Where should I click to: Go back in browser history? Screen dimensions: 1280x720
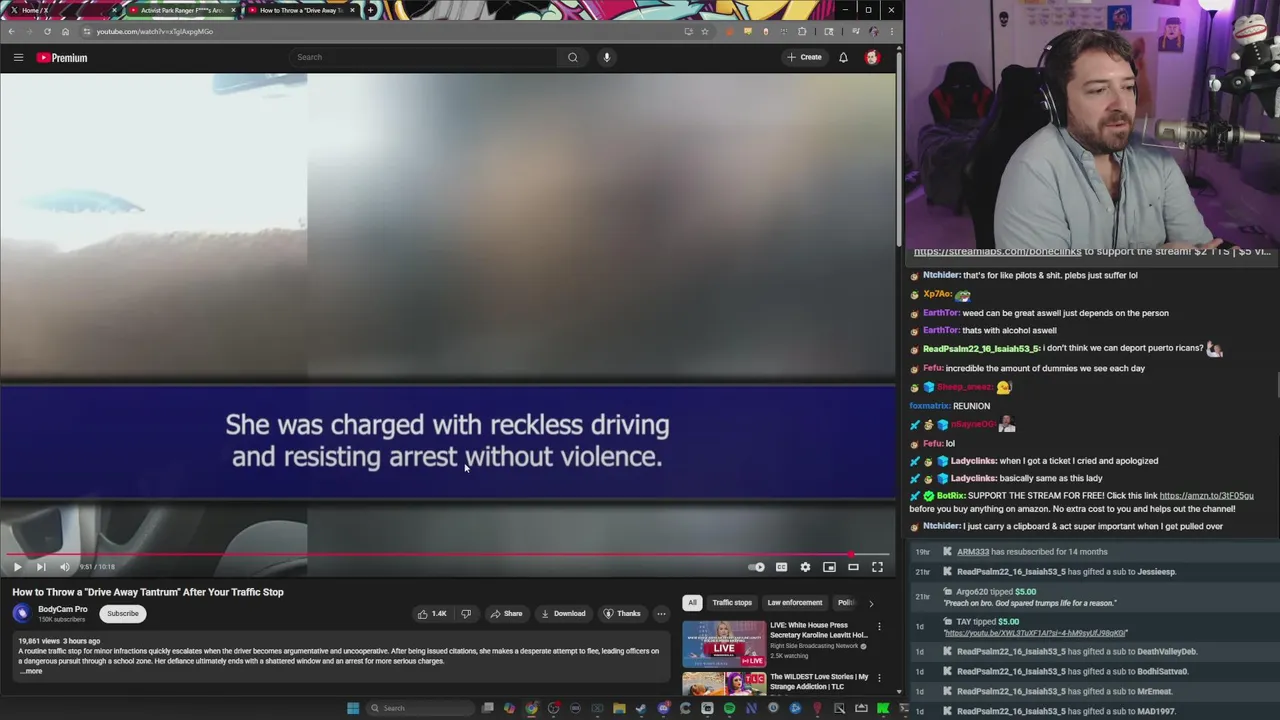[x=11, y=31]
